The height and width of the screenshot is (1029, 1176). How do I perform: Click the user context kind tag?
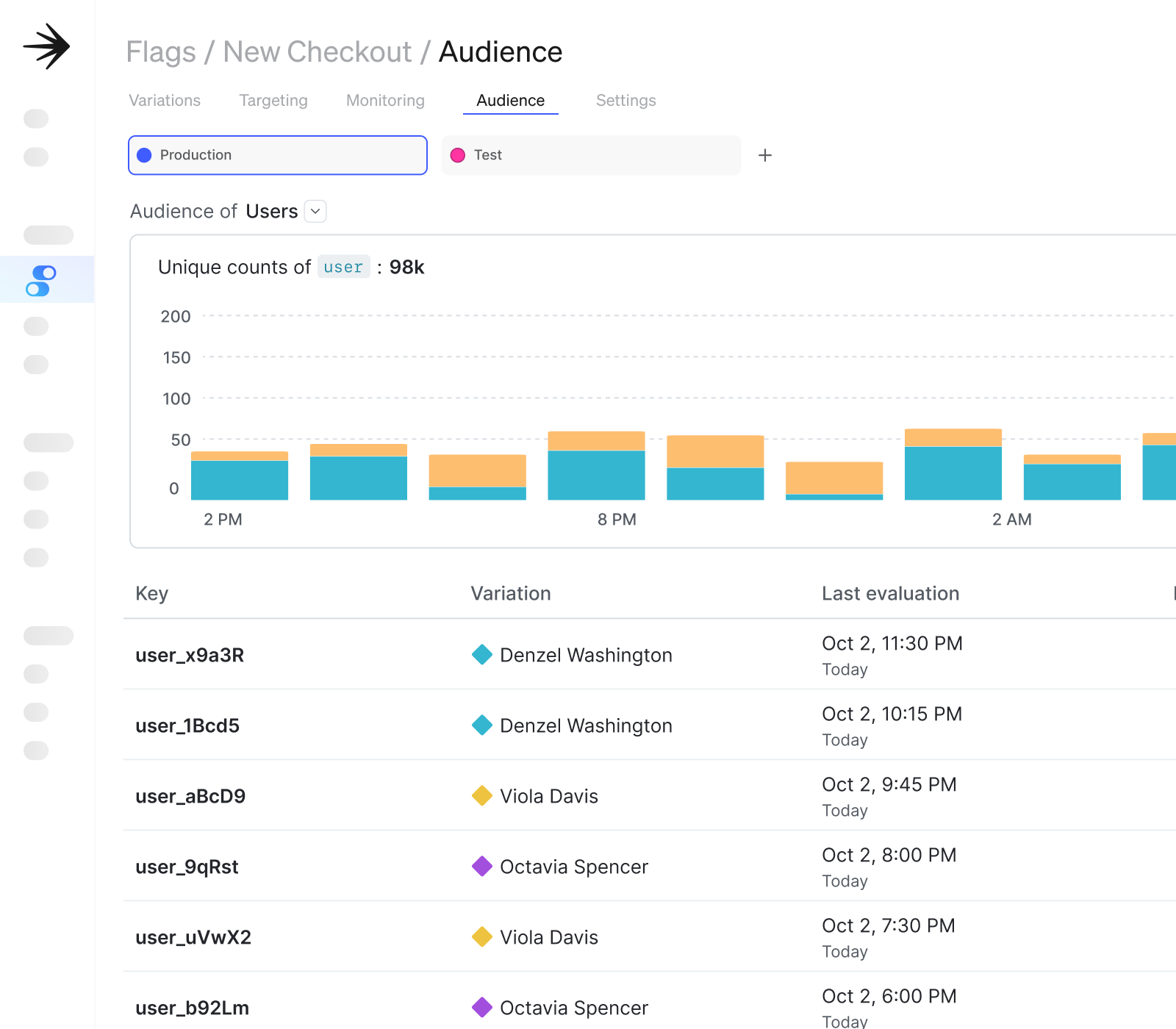343,267
